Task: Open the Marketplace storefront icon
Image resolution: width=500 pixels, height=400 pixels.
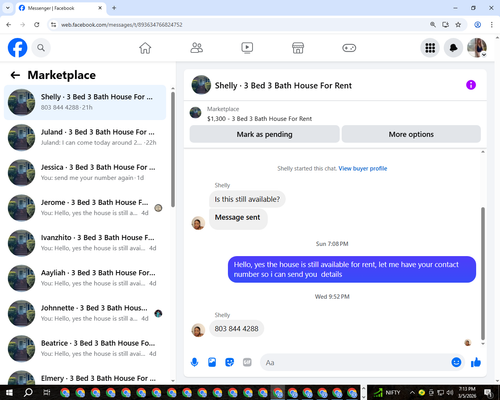Action: click(x=298, y=48)
